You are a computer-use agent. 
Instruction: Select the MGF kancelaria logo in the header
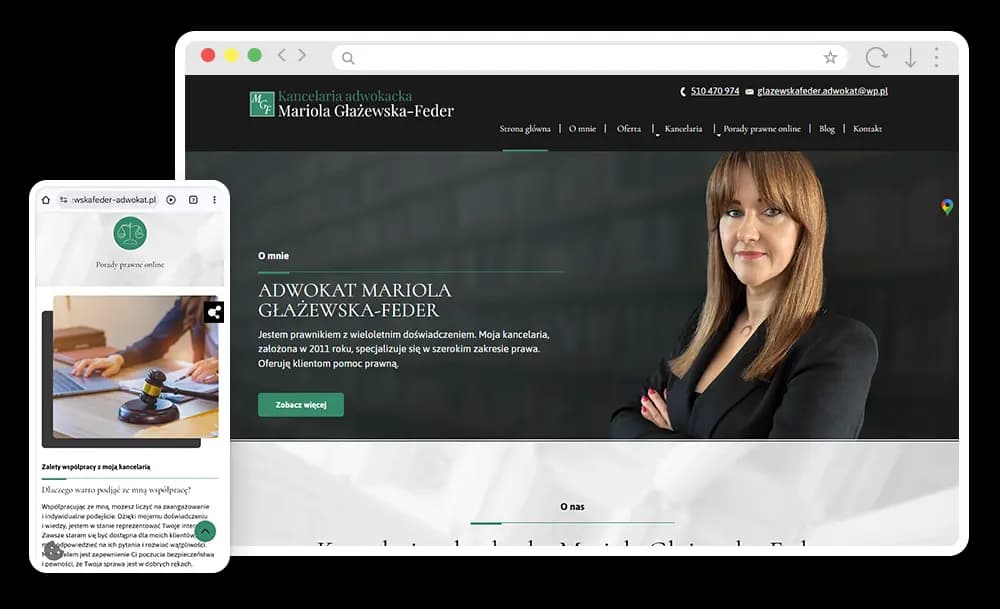click(x=262, y=104)
